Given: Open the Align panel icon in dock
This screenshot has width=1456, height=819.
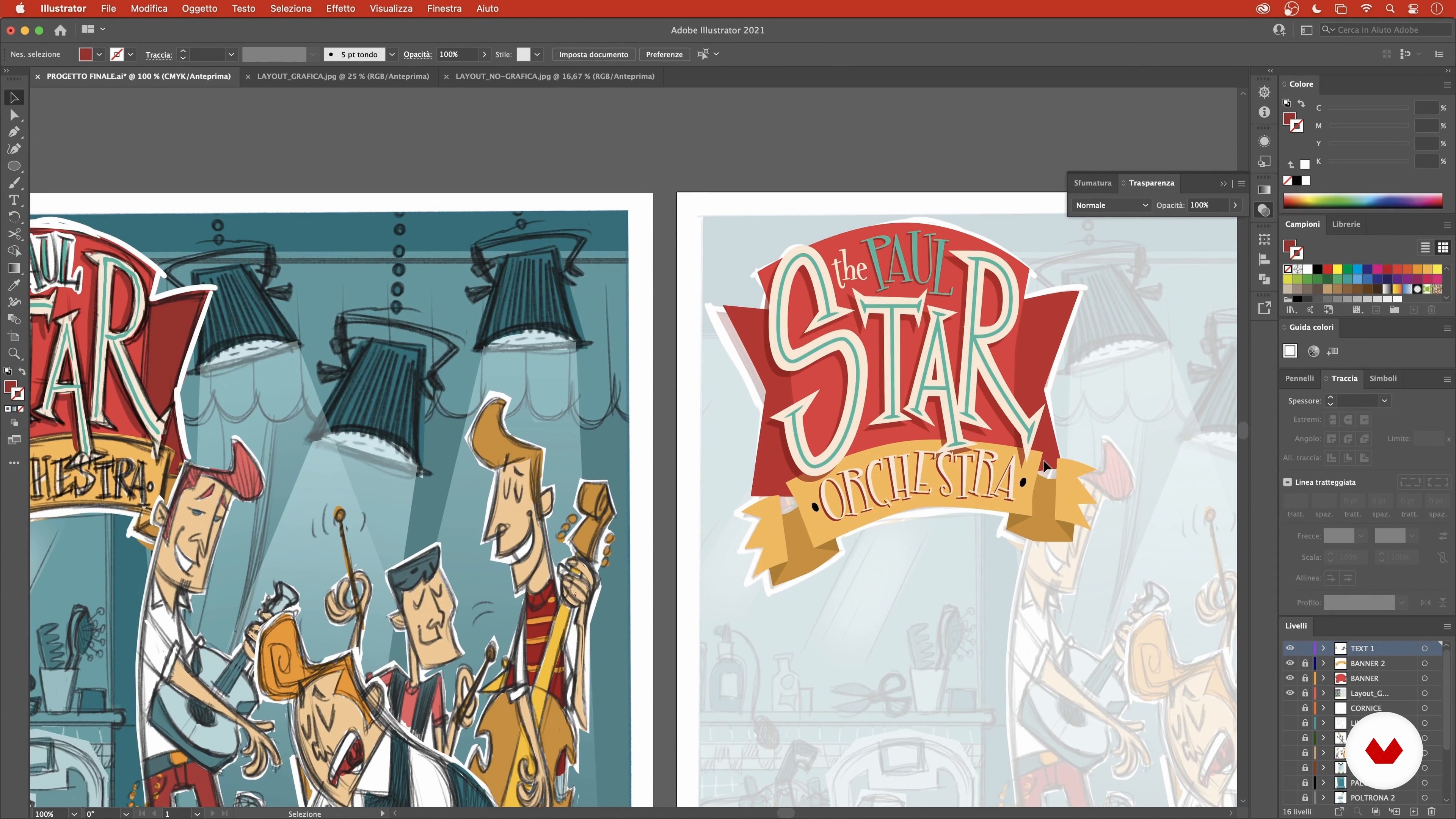Looking at the screenshot, I should click(1265, 259).
